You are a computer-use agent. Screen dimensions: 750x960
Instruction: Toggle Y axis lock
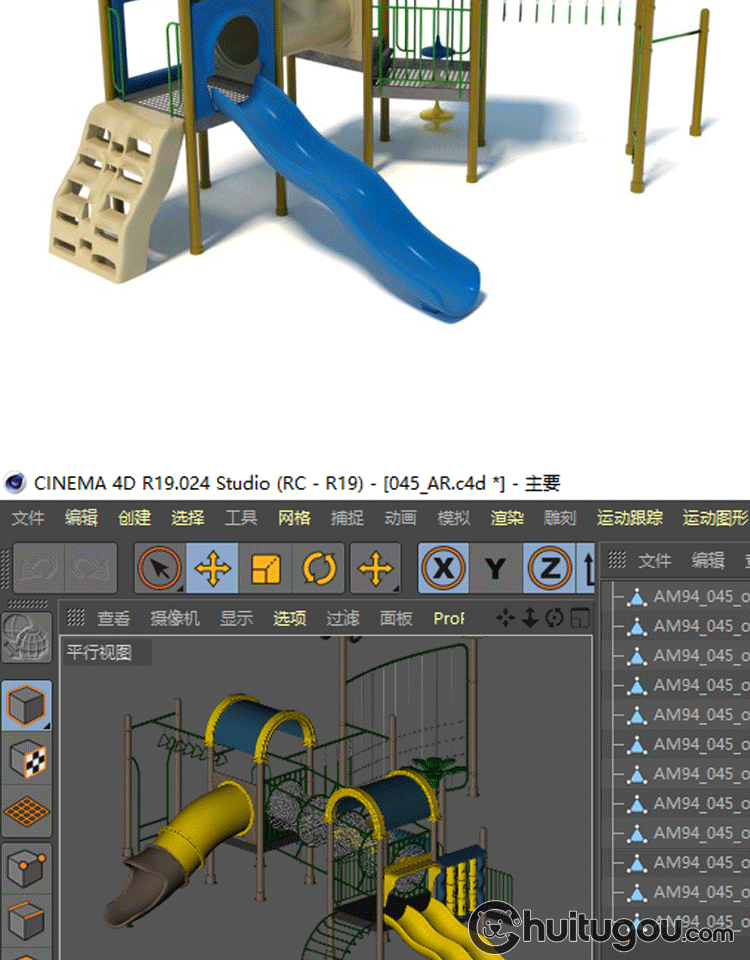496,569
